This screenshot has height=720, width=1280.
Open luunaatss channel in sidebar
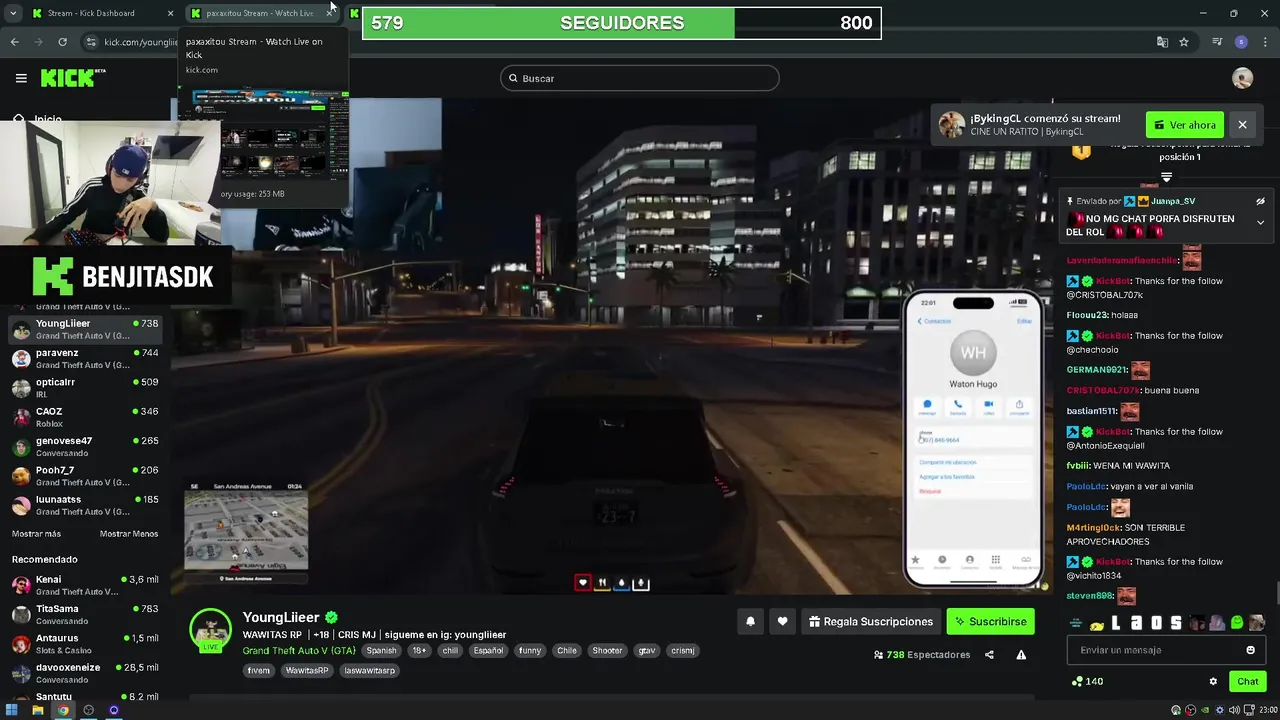click(x=85, y=504)
